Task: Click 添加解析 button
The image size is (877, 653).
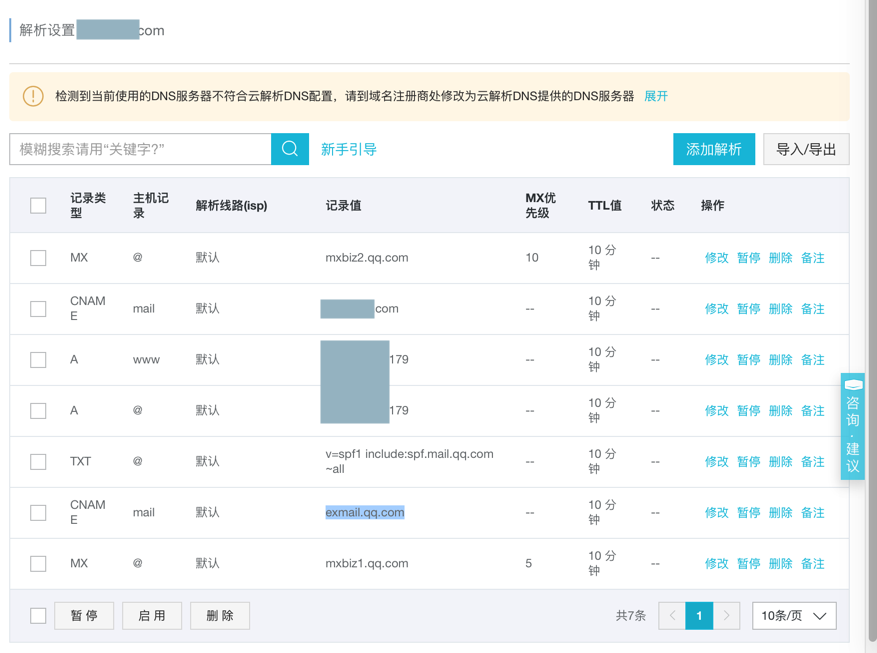Action: coord(713,149)
